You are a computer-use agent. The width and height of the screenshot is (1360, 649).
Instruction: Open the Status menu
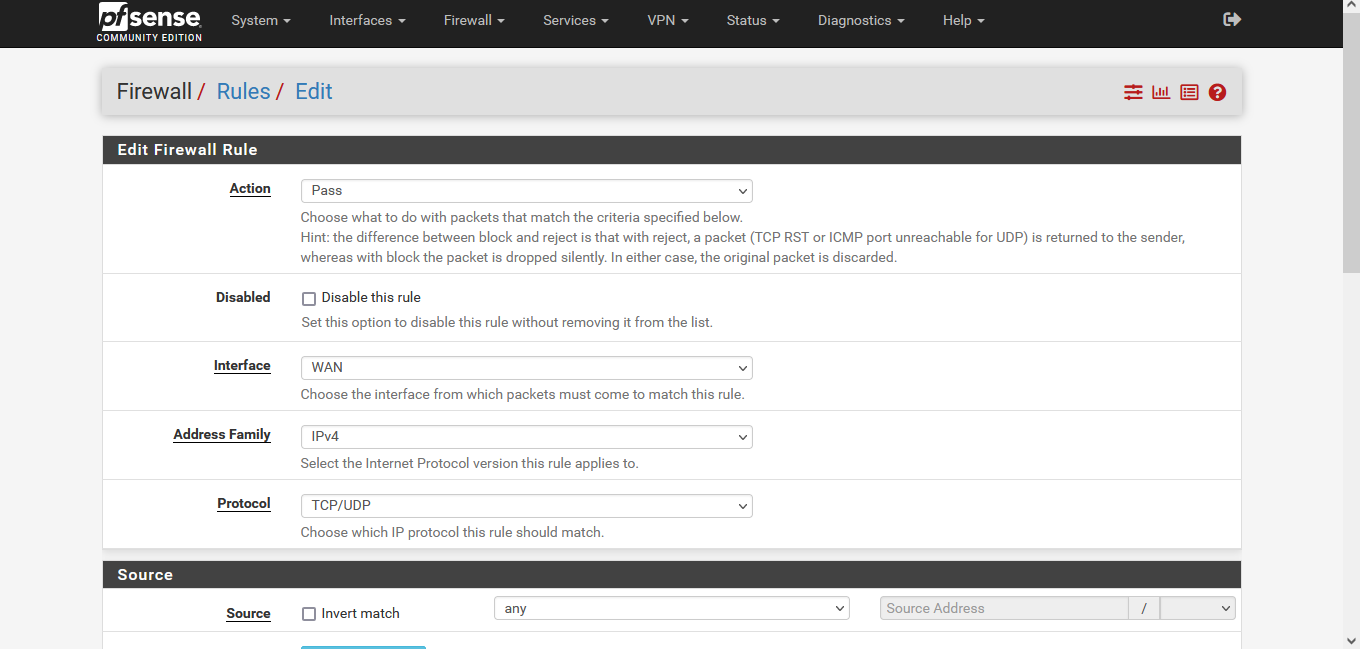tap(753, 20)
